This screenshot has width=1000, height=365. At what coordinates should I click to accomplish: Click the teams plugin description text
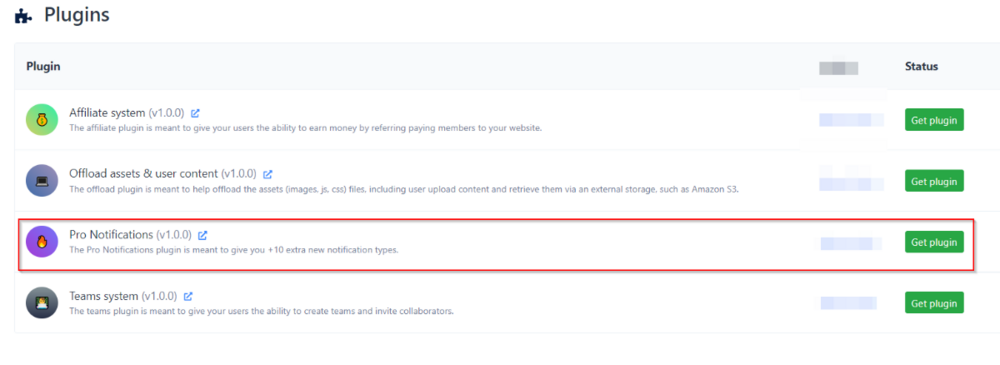[261, 311]
